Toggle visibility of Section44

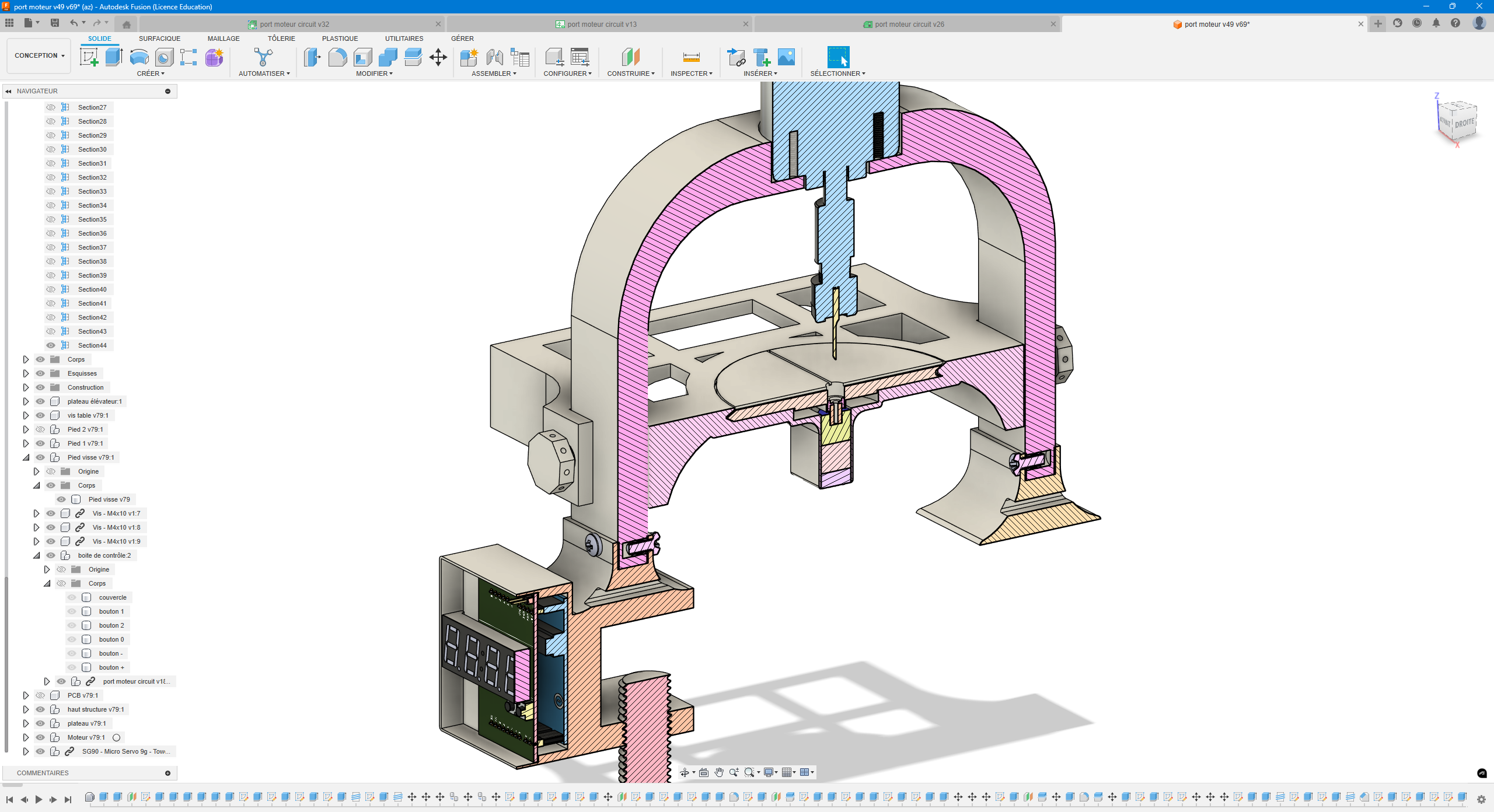click(51, 345)
